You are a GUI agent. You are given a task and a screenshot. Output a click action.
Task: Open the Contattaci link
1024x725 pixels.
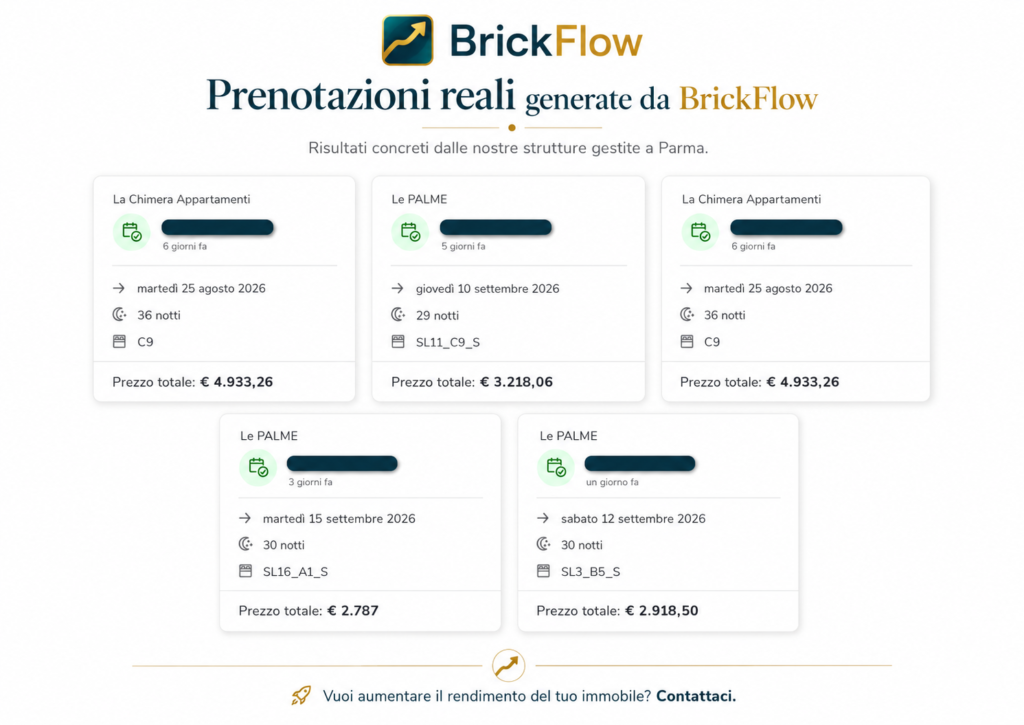tap(696, 696)
